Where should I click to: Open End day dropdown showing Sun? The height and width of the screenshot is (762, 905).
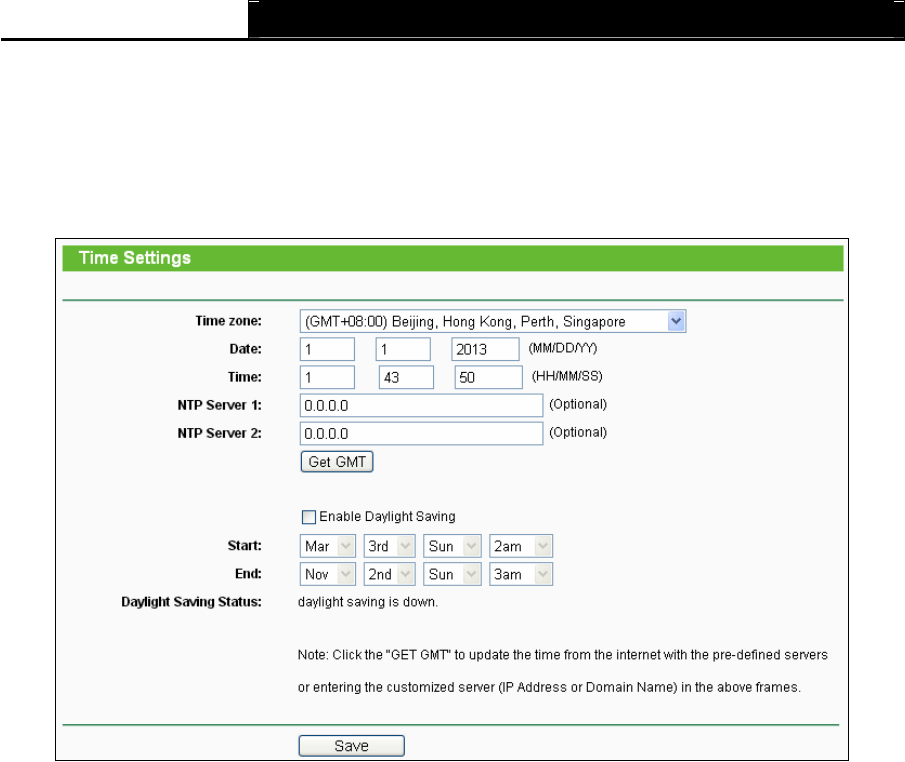click(452, 574)
